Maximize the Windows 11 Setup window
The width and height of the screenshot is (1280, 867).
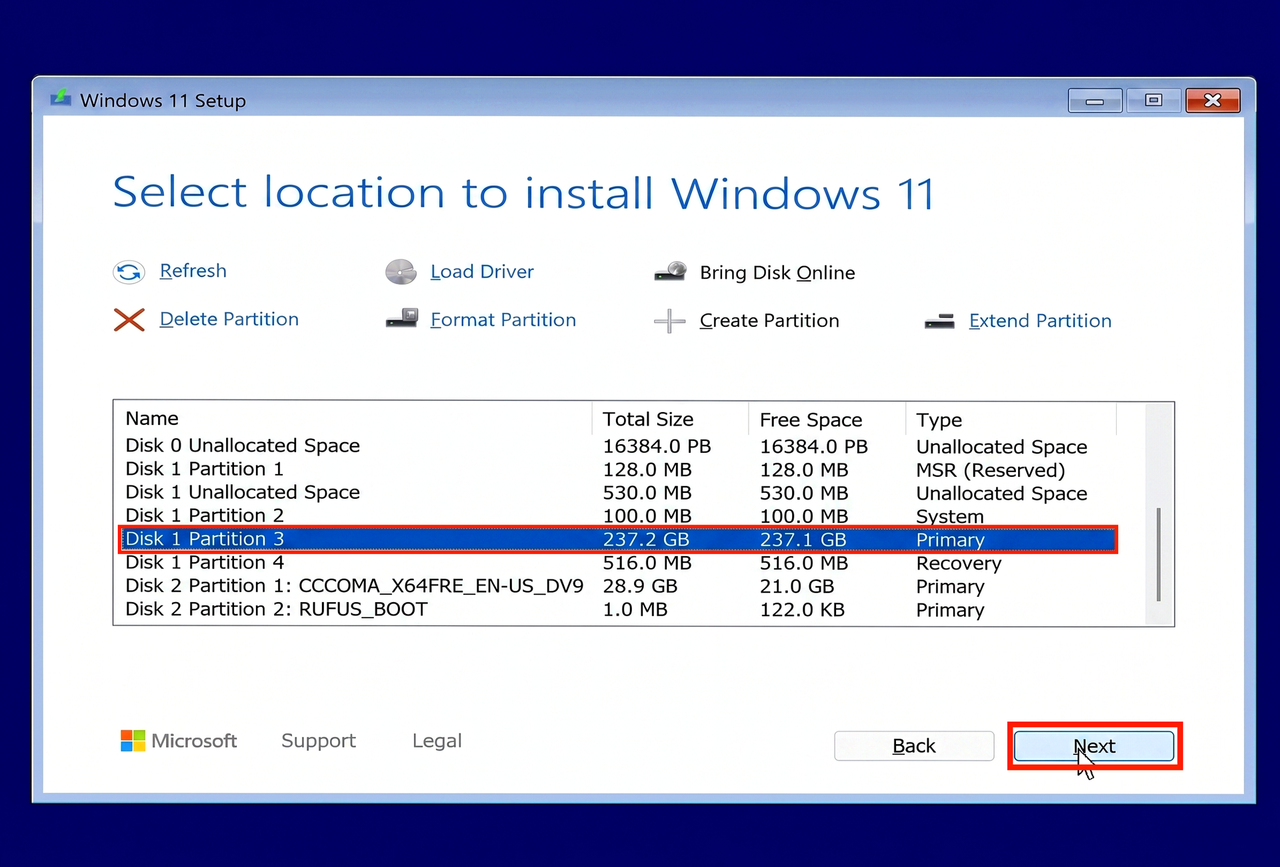click(1153, 100)
